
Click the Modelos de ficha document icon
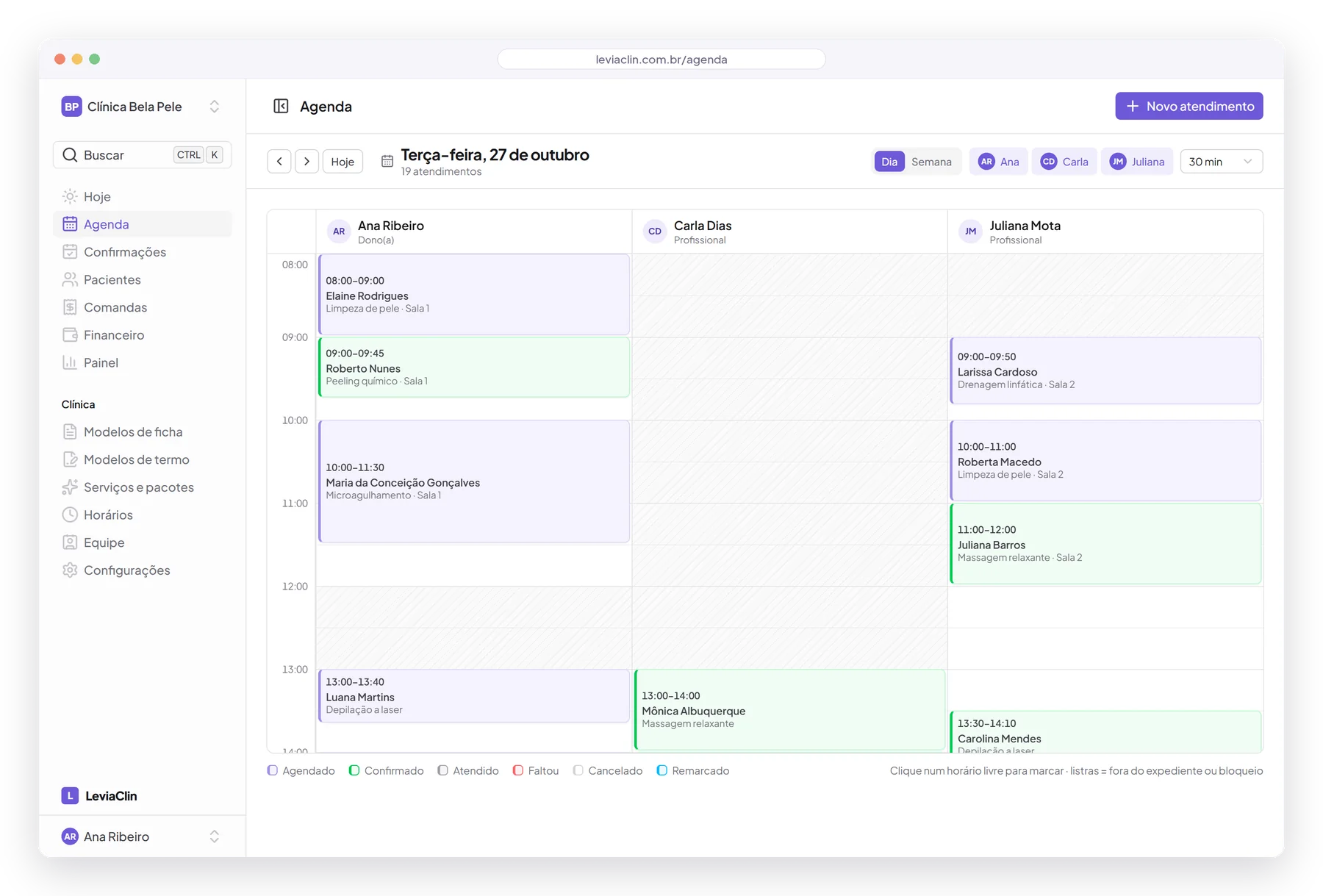pyautogui.click(x=70, y=431)
